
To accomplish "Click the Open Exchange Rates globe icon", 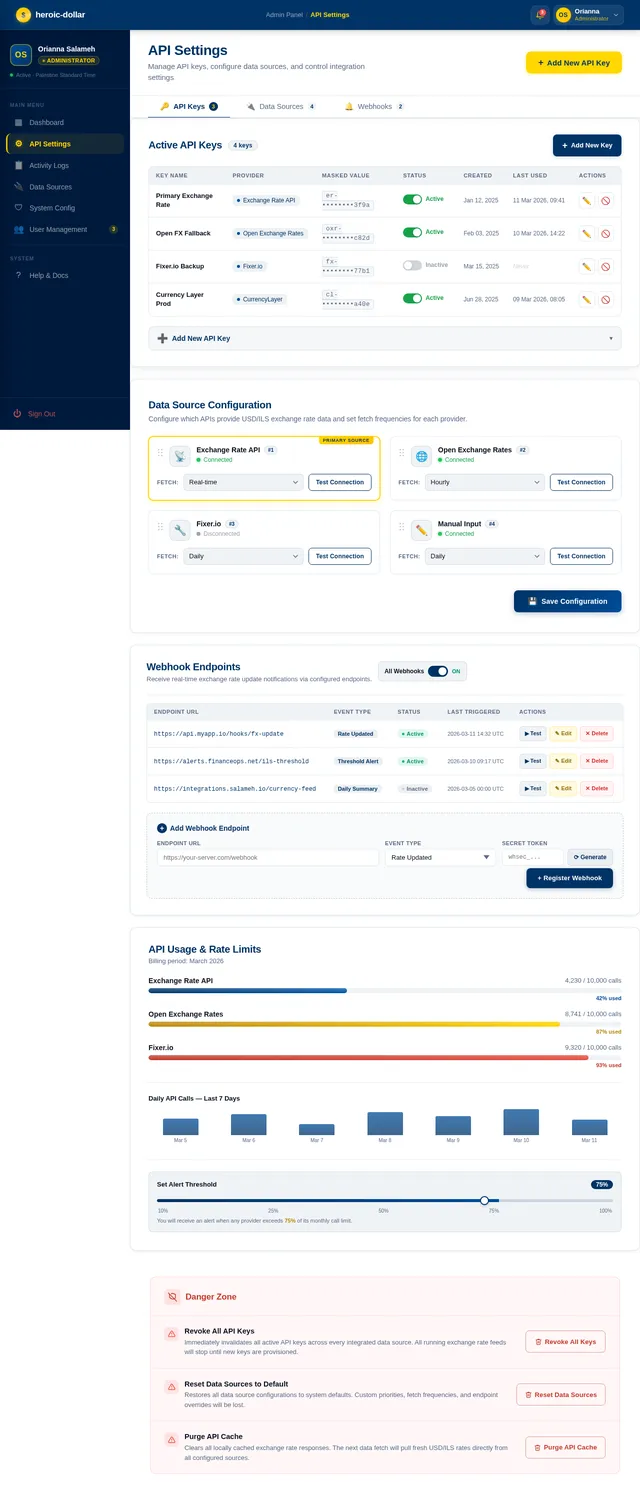I will point(421,456).
